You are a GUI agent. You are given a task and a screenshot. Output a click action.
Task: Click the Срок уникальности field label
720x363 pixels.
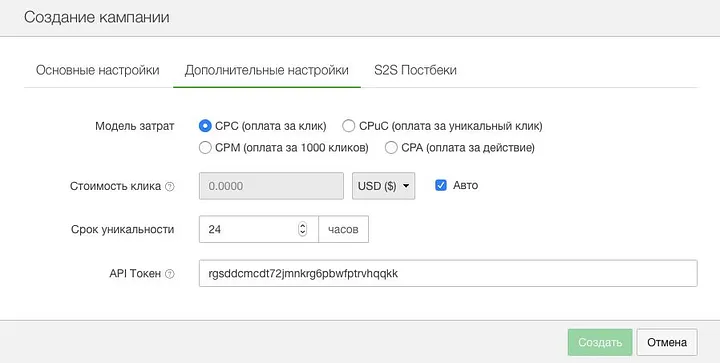click(x=123, y=229)
